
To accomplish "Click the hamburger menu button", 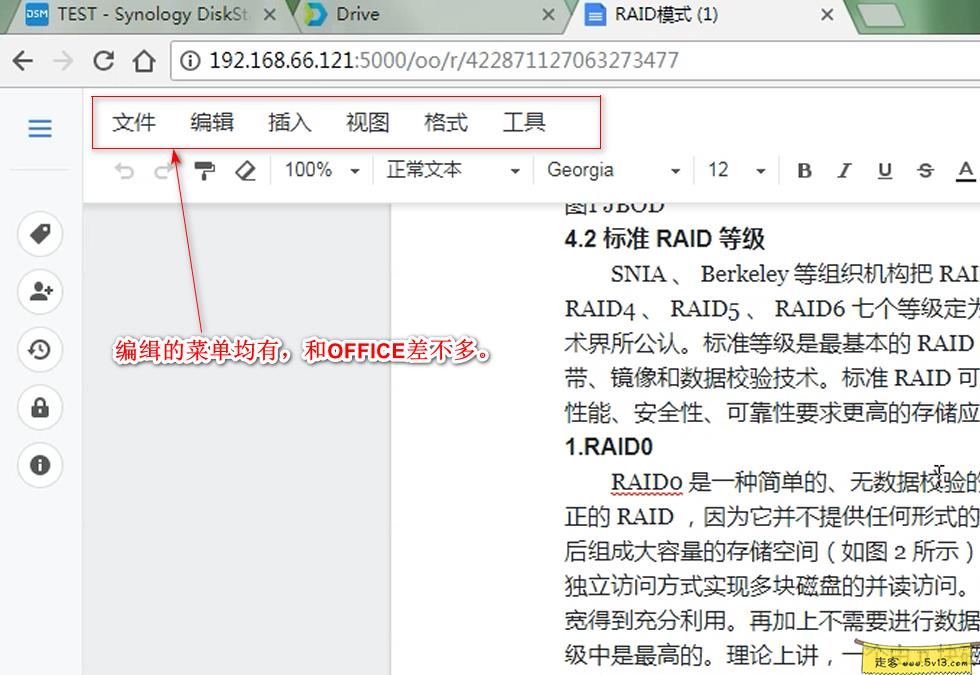I will 39,128.
